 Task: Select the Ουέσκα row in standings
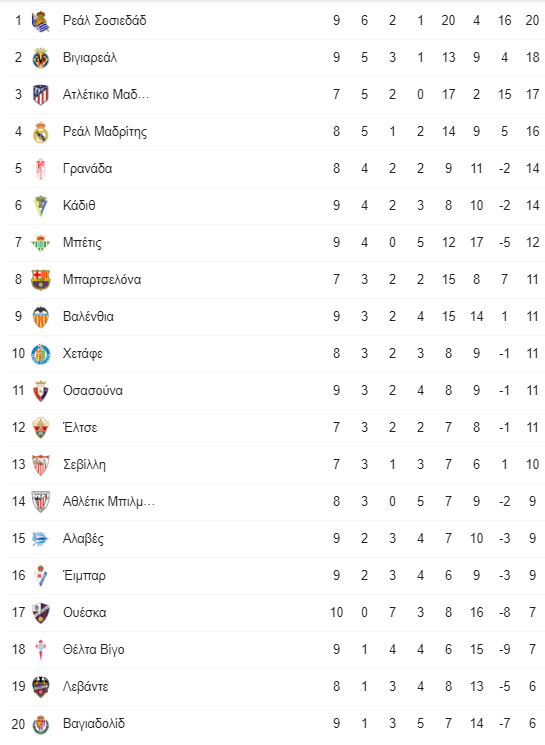tap(276, 613)
